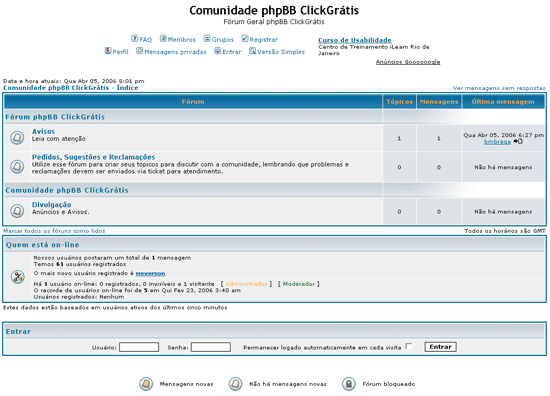
Task: Click the Avisos forum status icon
Action: pyautogui.click(x=17, y=137)
